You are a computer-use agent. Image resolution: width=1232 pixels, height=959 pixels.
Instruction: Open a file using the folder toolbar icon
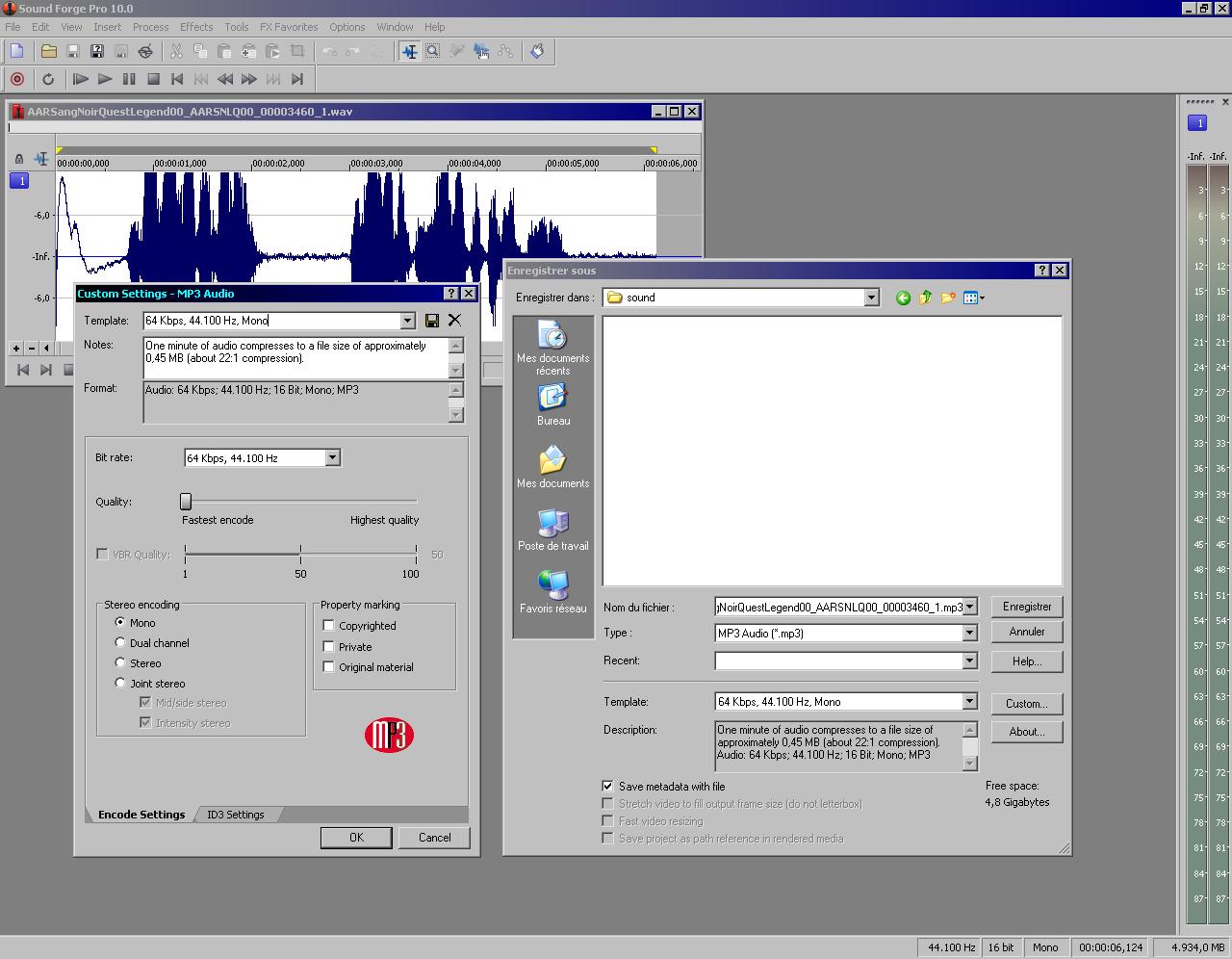pyautogui.click(x=48, y=51)
